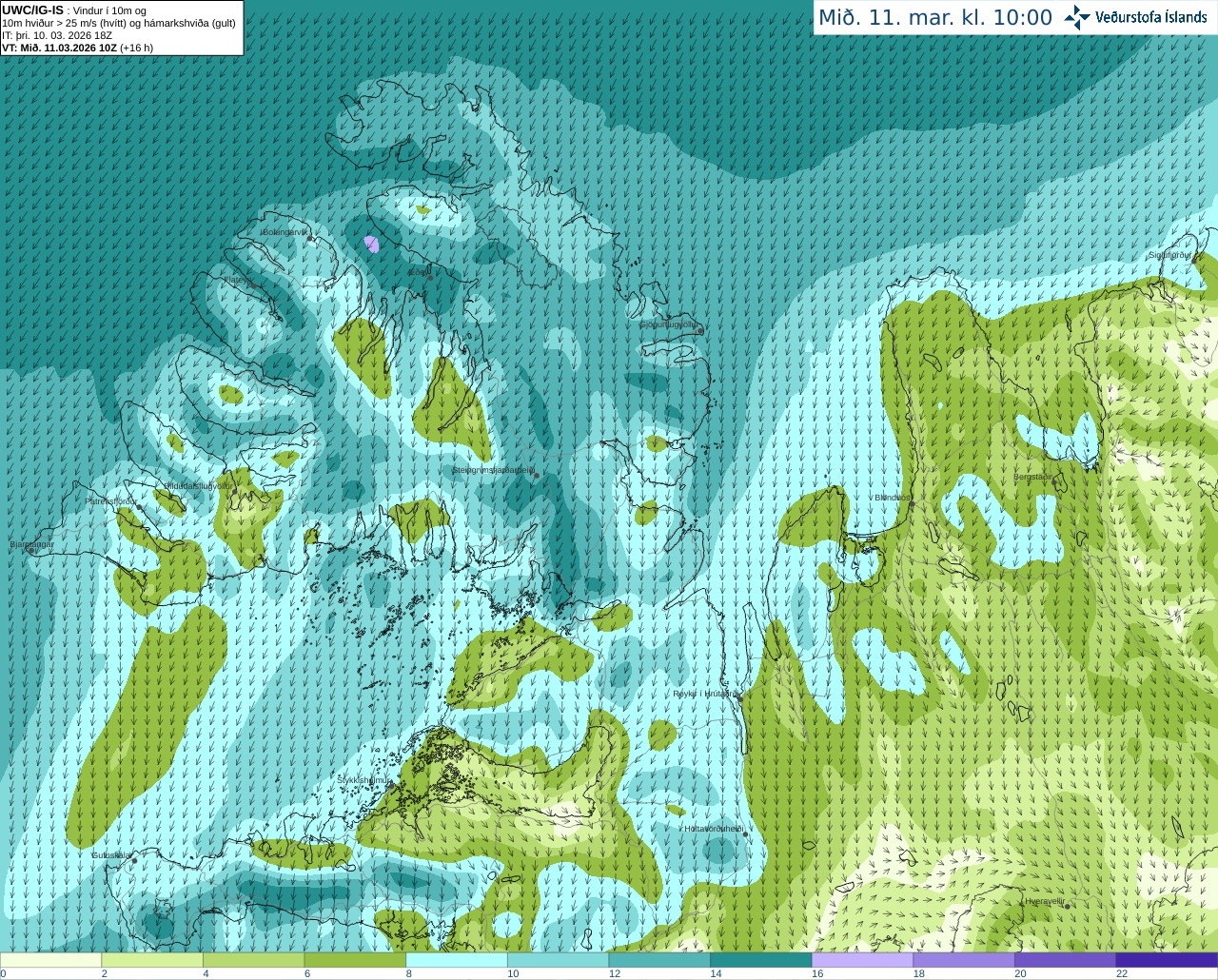
Task: Click the Bergstaðir station marker
Action: (x=1053, y=481)
